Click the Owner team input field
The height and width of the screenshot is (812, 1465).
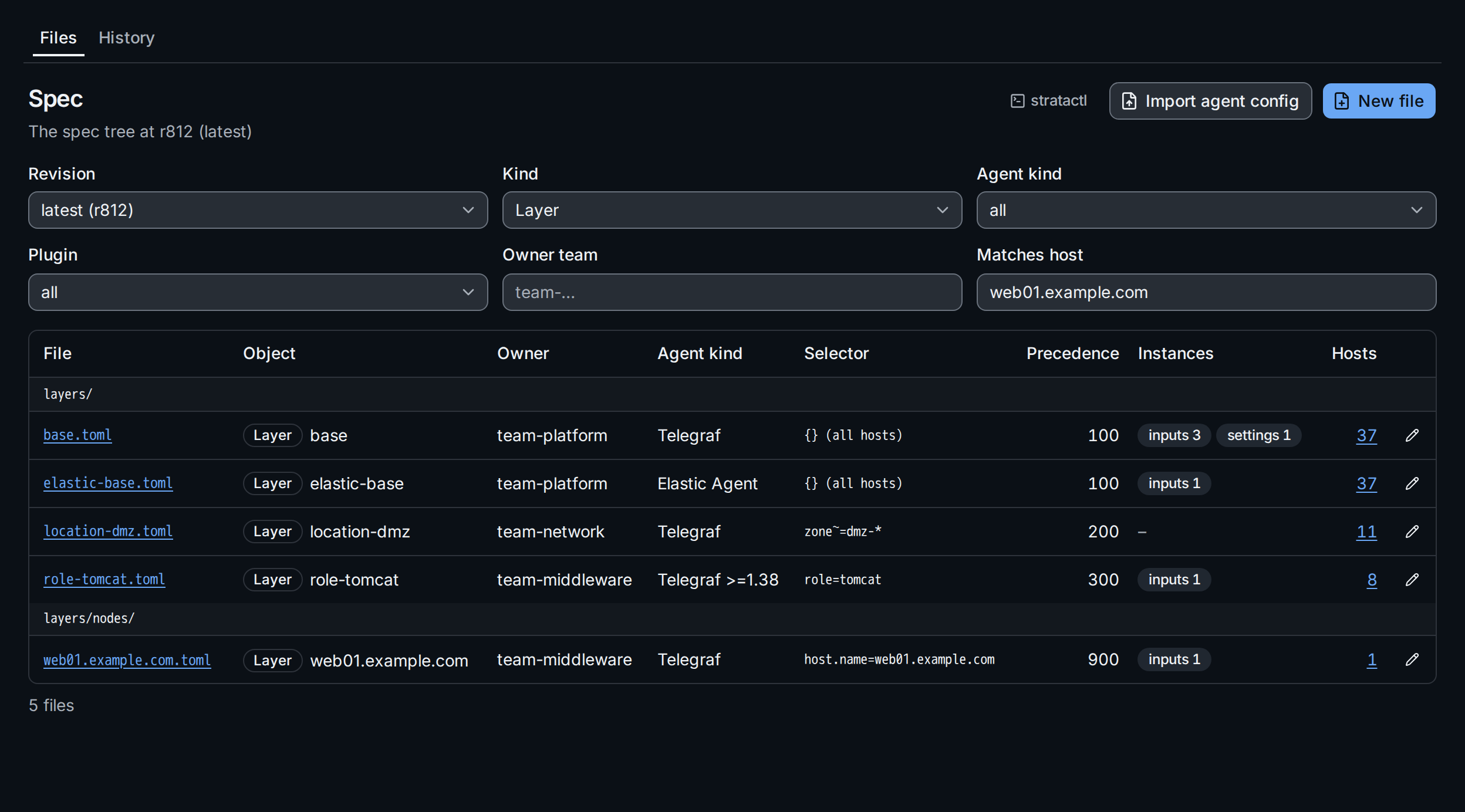coord(732,292)
